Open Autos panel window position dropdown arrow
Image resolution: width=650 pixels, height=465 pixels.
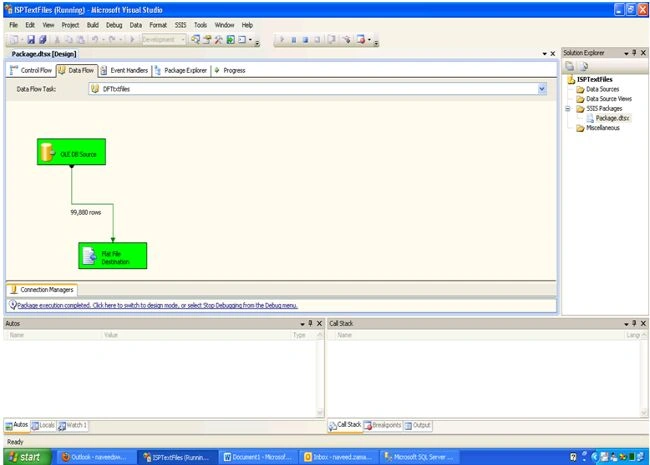coord(303,324)
